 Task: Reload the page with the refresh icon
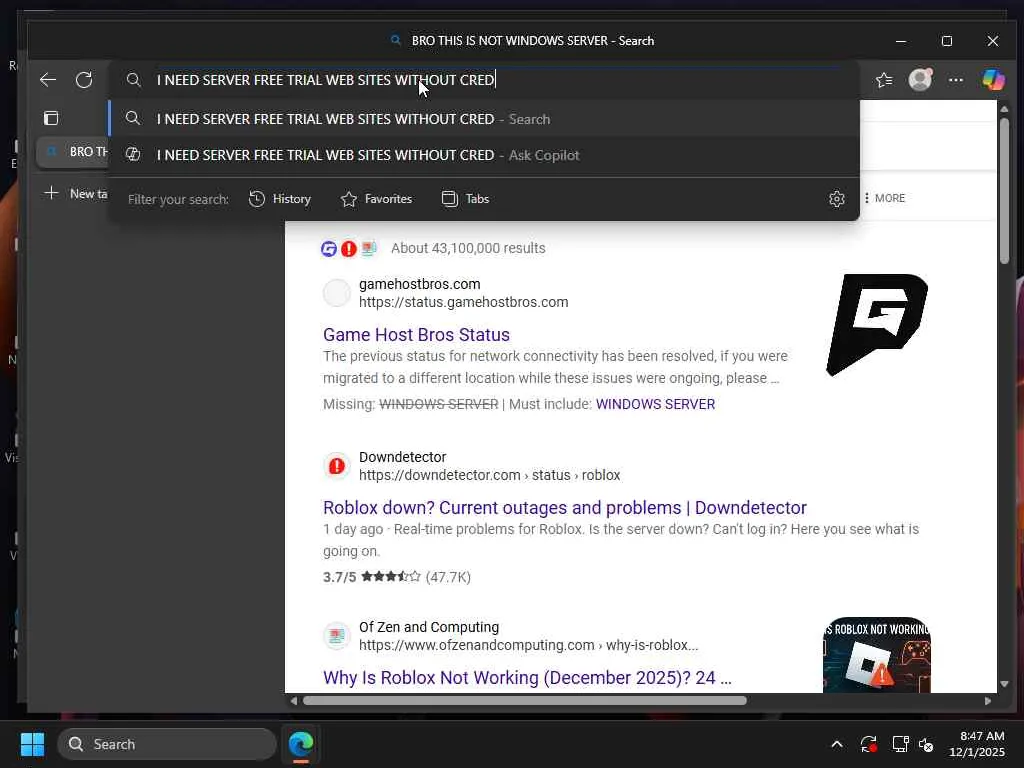(x=84, y=80)
